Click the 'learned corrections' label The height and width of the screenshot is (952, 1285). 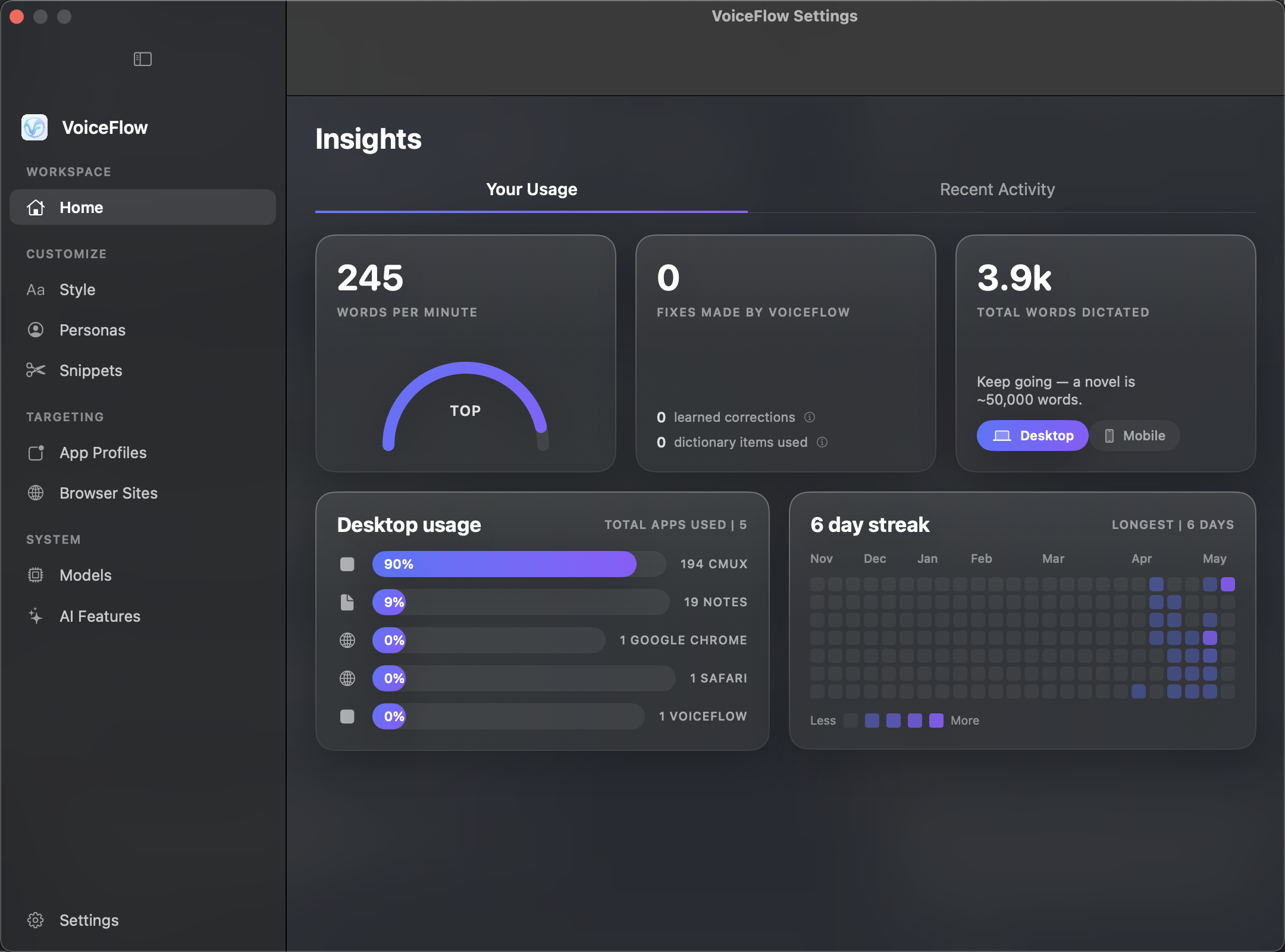pyautogui.click(x=734, y=417)
